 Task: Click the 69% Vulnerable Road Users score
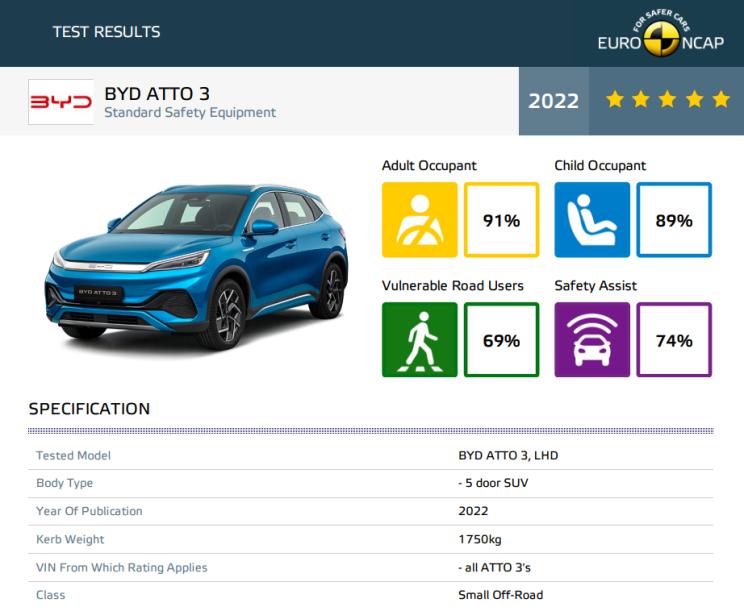502,340
